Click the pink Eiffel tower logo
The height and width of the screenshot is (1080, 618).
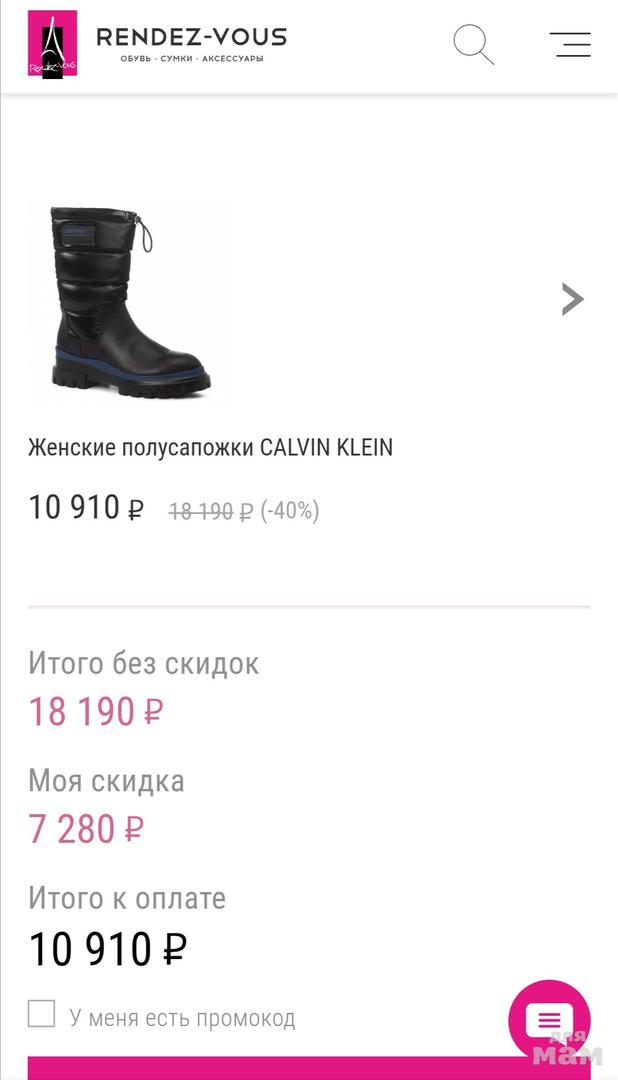tap(52, 44)
